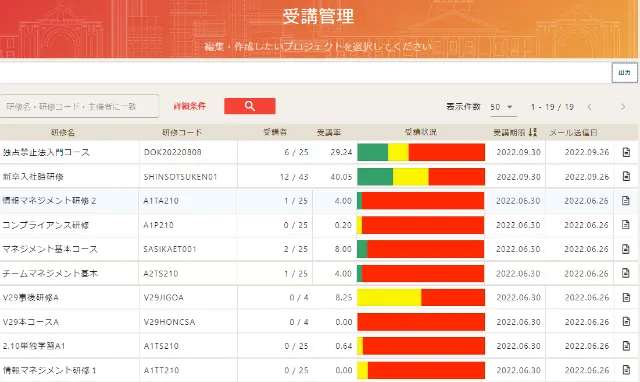Viewport: 640px width, 382px height.
Task: Click attendance rate 8.25
Action: 344,298
